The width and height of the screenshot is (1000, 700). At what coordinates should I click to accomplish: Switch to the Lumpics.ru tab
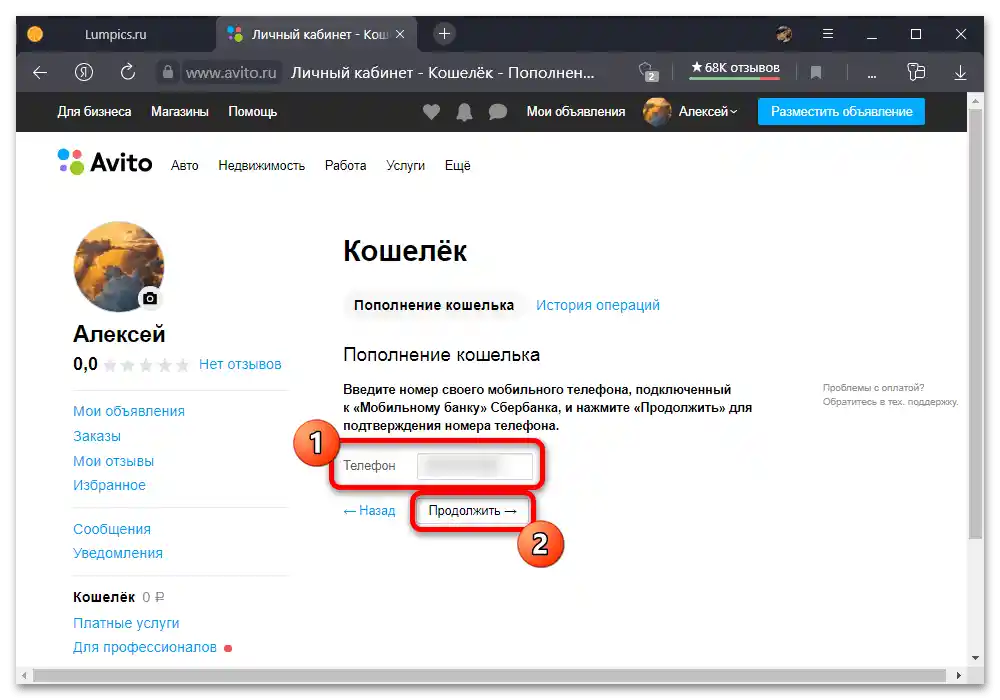[x=115, y=34]
